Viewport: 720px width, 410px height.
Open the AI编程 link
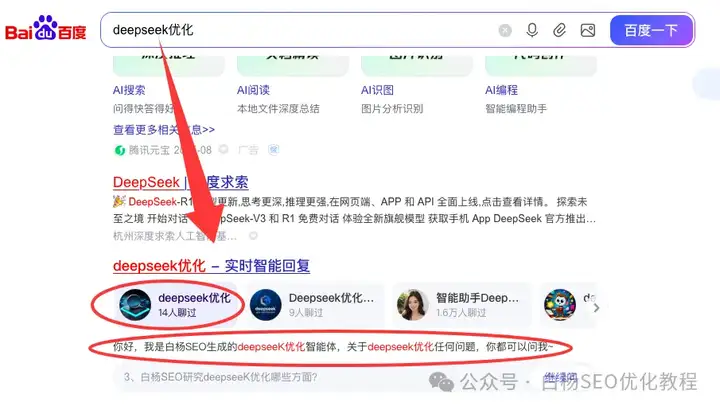pos(501,90)
